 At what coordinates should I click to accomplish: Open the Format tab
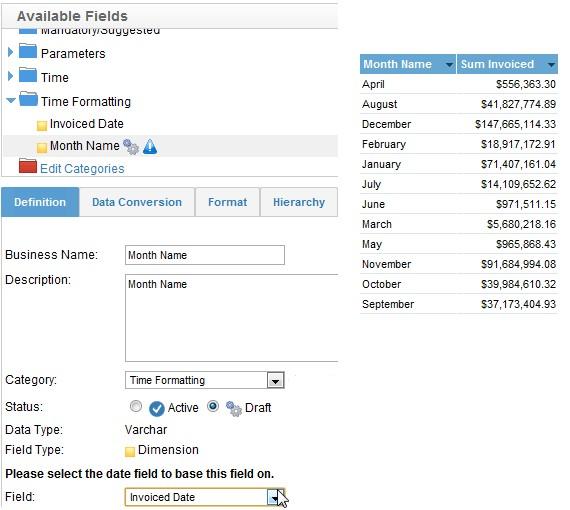coord(228,202)
